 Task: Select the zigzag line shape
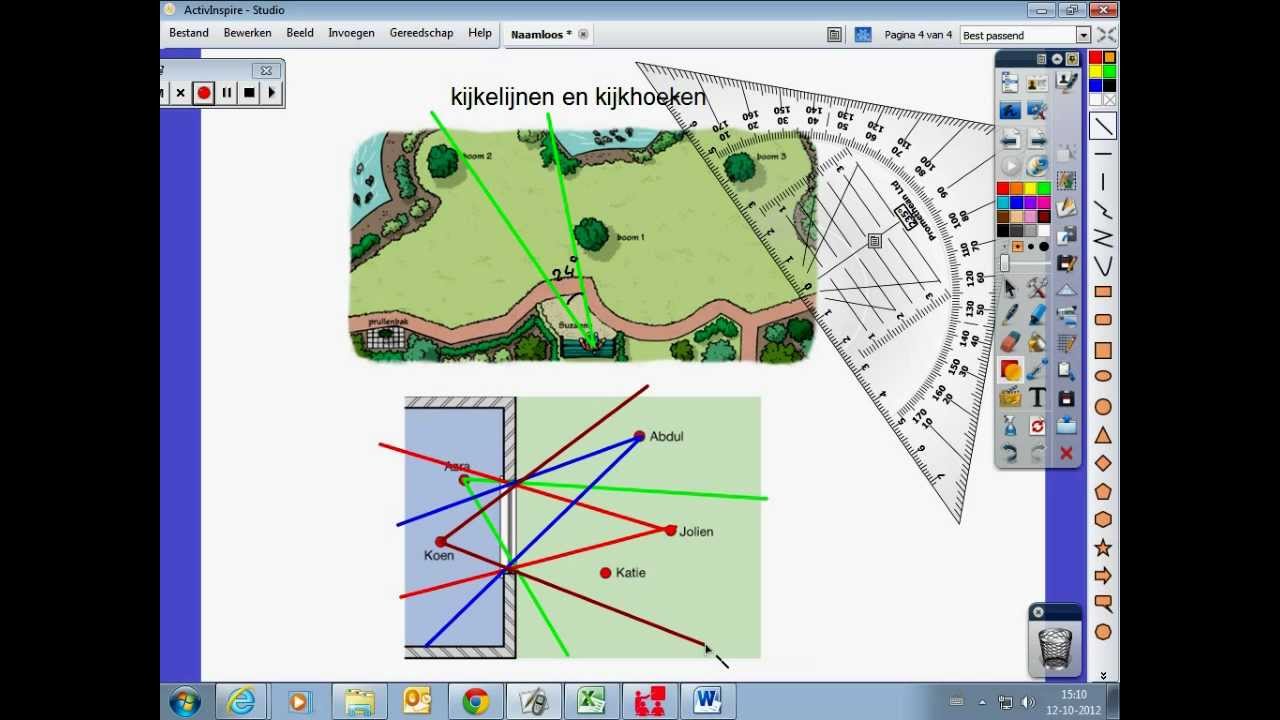tap(1103, 238)
